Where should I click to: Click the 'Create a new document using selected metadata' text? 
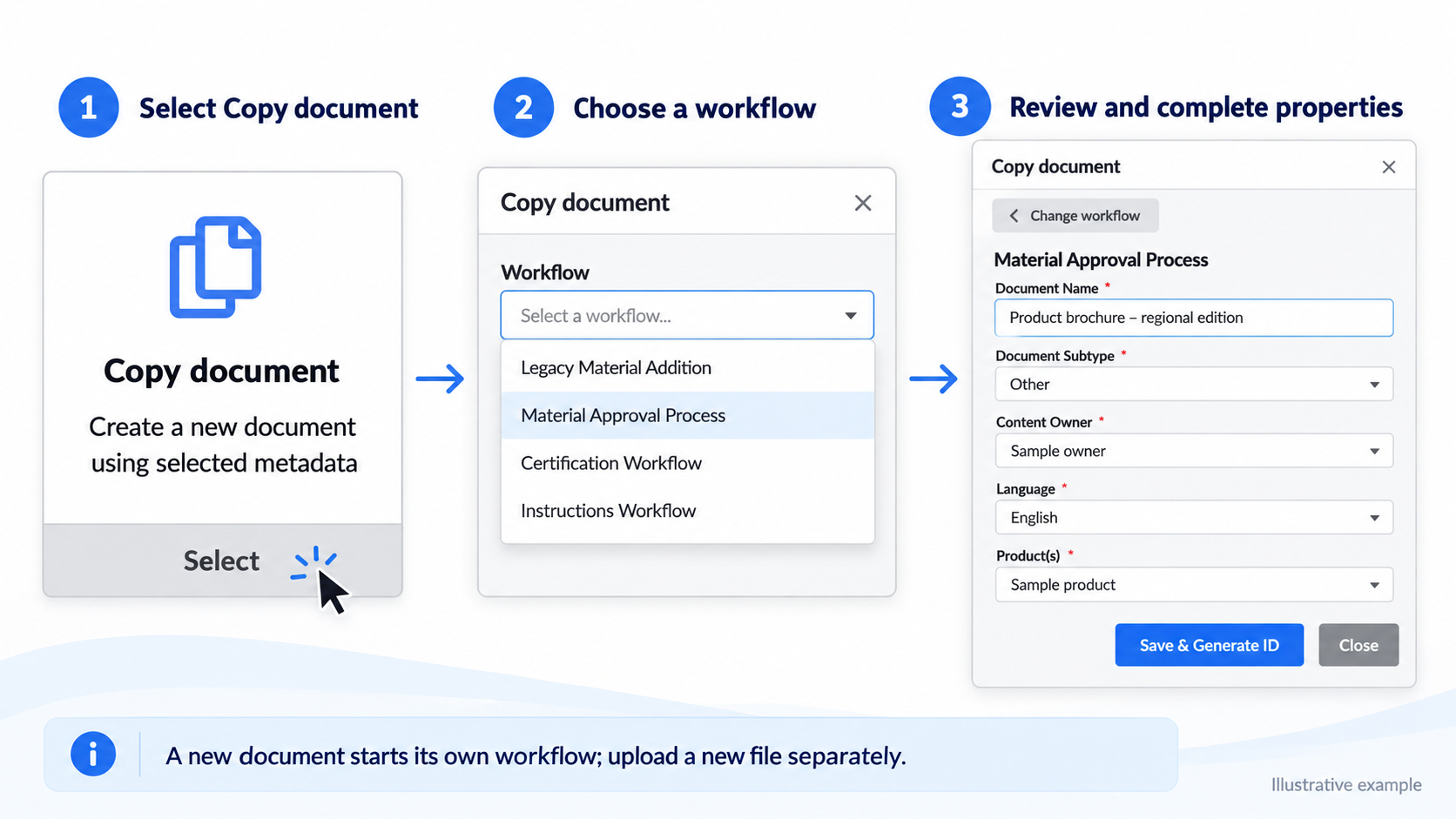(x=224, y=445)
